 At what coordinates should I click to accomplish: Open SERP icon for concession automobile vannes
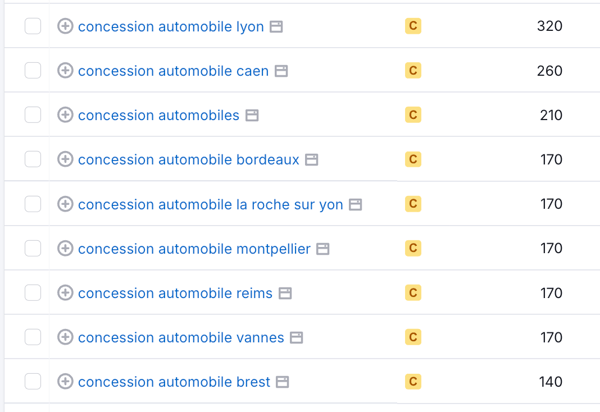pos(297,338)
